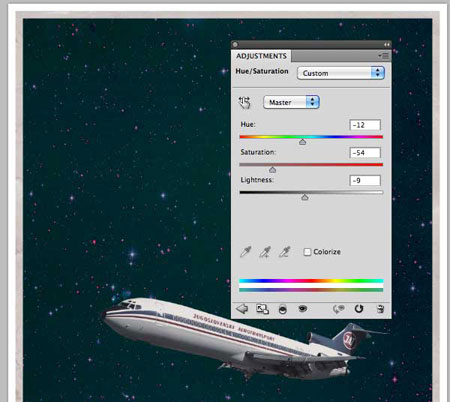
Task: Collapse panel with double-arrow icon
Action: (x=386, y=44)
